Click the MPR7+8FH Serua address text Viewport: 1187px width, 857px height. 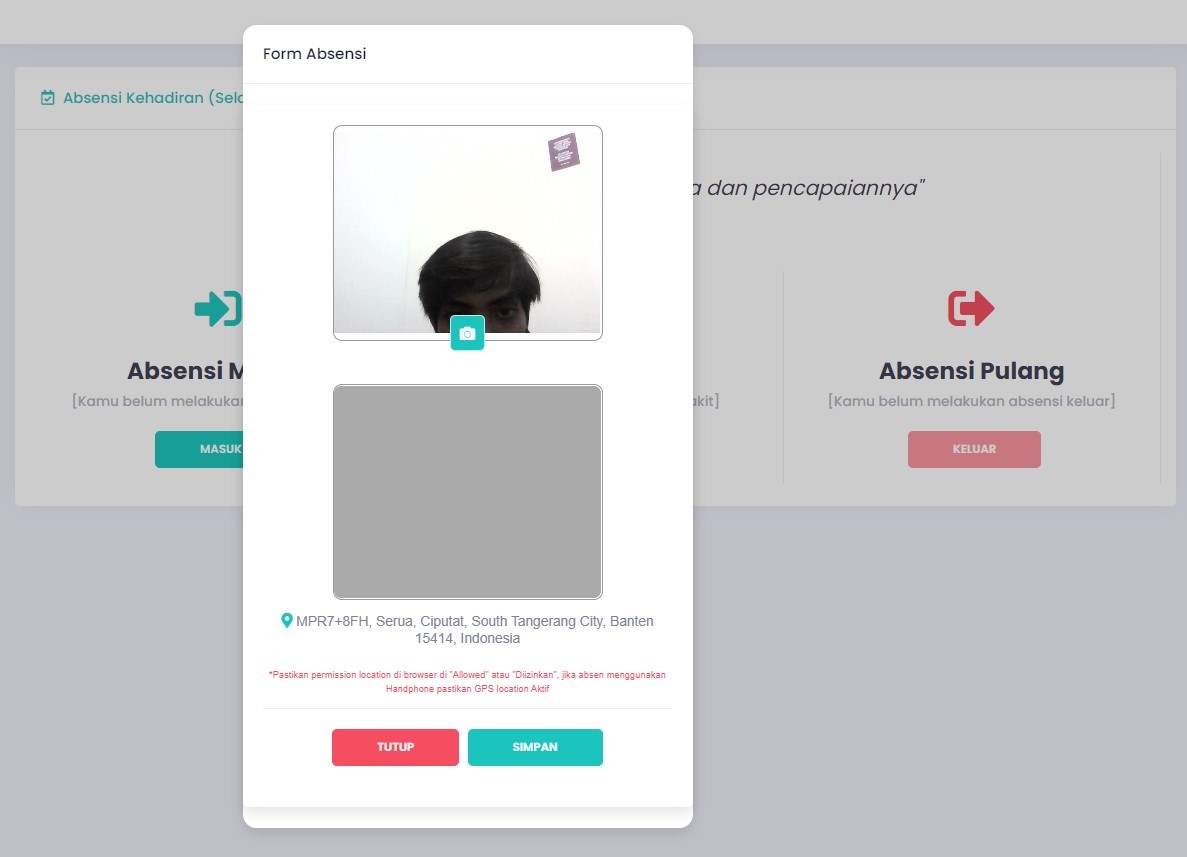pyautogui.click(x=475, y=629)
